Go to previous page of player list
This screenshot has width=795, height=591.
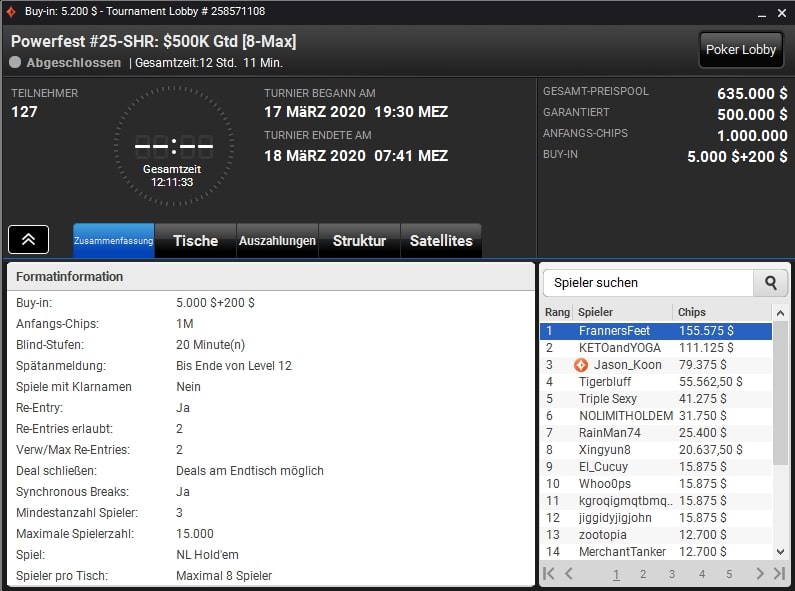point(569,574)
